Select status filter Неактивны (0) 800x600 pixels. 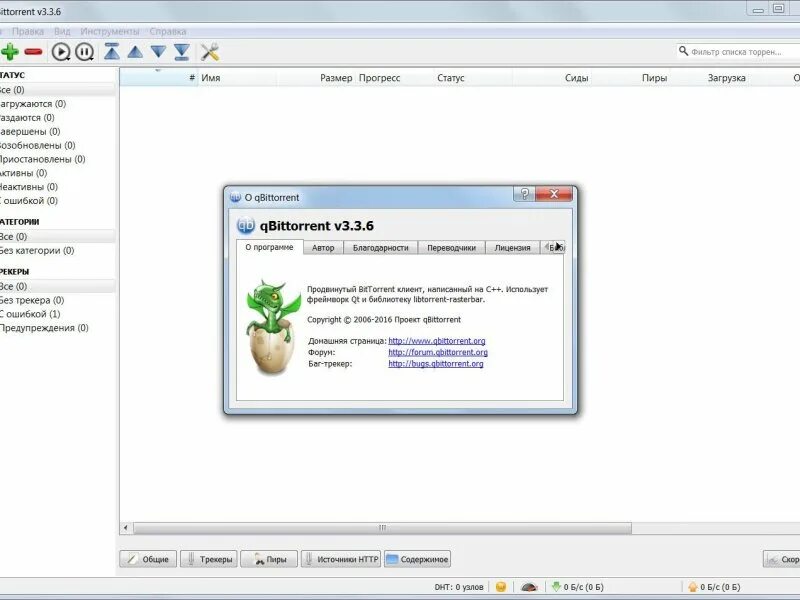click(29, 187)
